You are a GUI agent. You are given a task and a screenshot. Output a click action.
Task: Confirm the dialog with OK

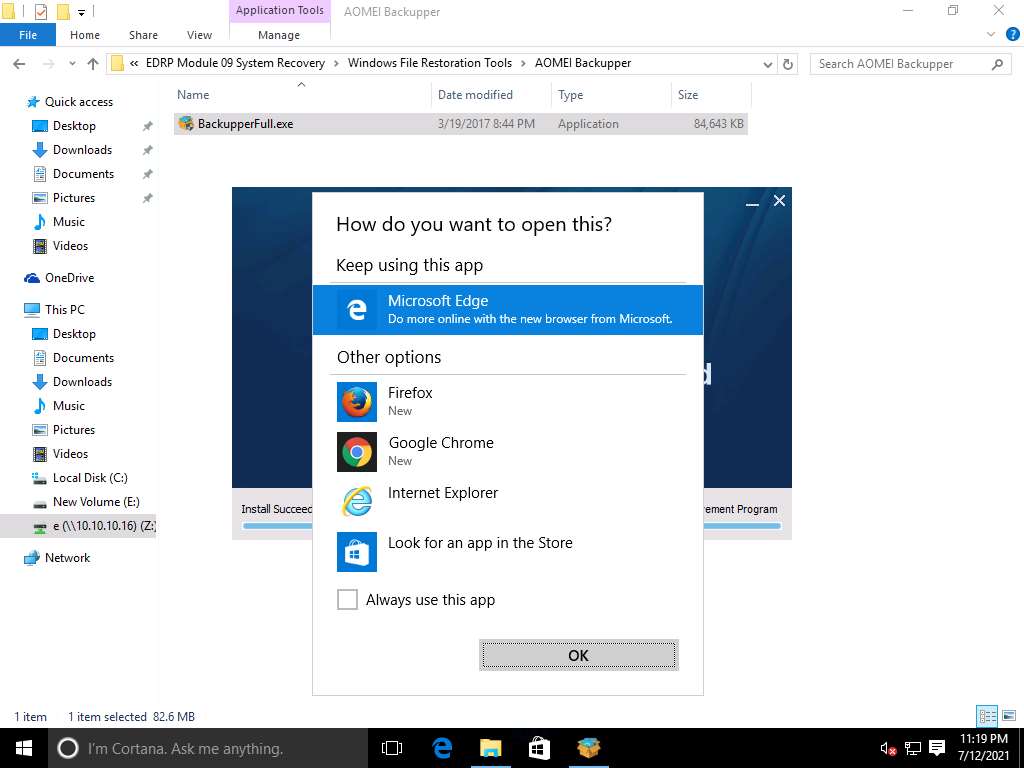(x=579, y=655)
